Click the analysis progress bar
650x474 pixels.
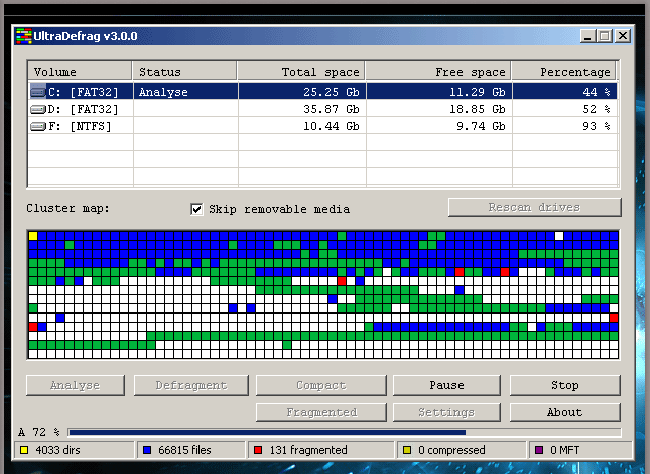(x=344, y=433)
